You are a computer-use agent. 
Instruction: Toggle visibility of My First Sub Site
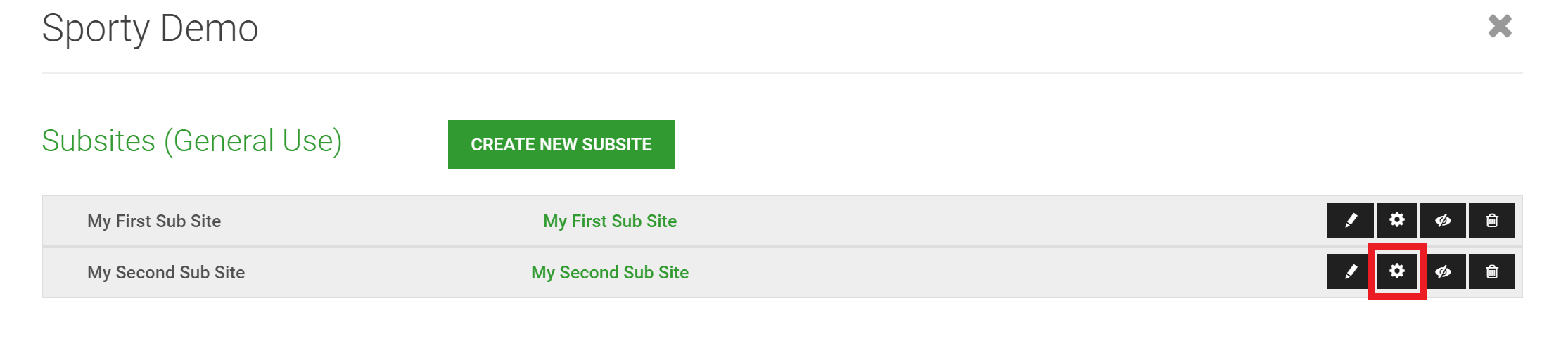[1443, 221]
